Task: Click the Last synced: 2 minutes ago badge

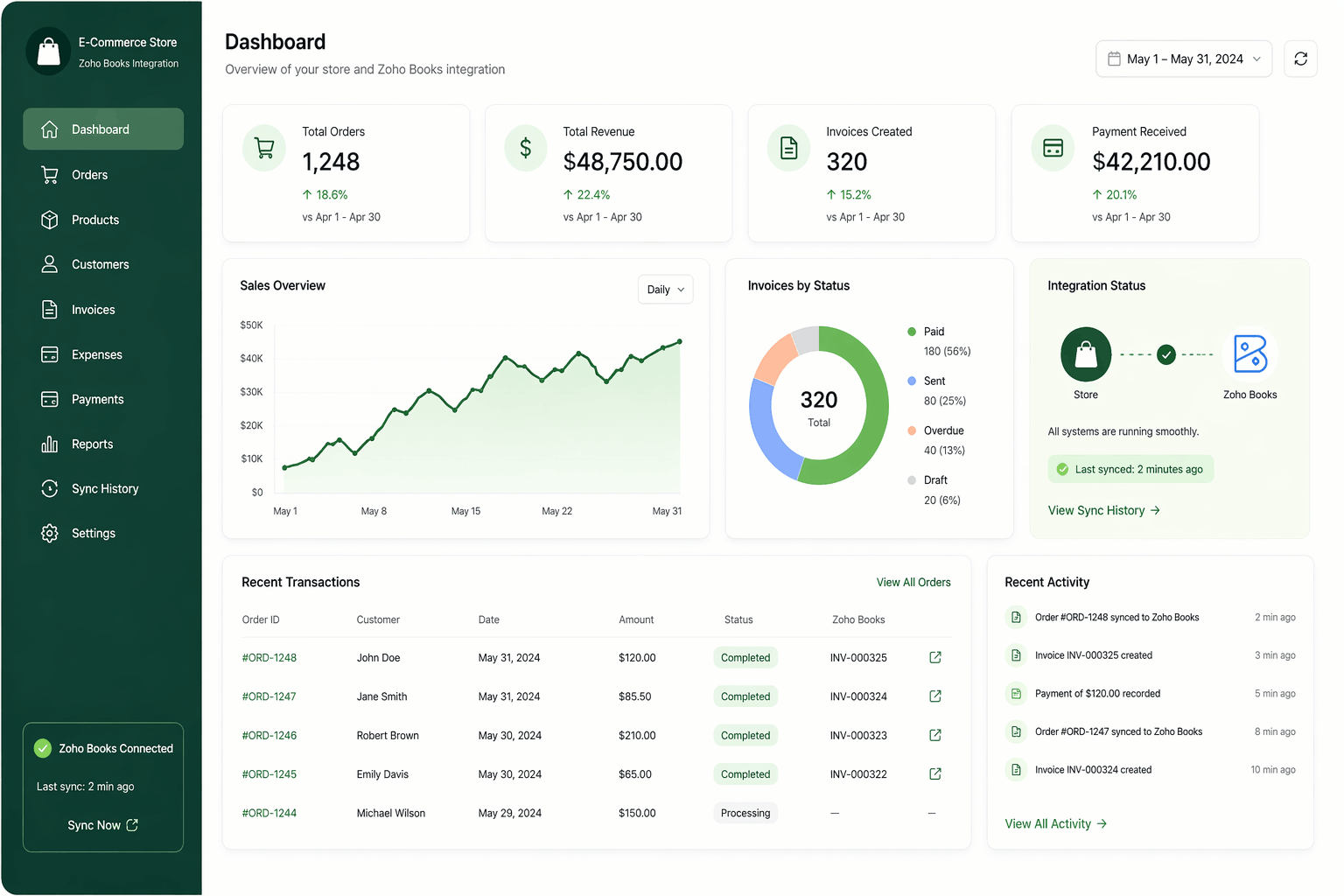Action: [x=1130, y=469]
